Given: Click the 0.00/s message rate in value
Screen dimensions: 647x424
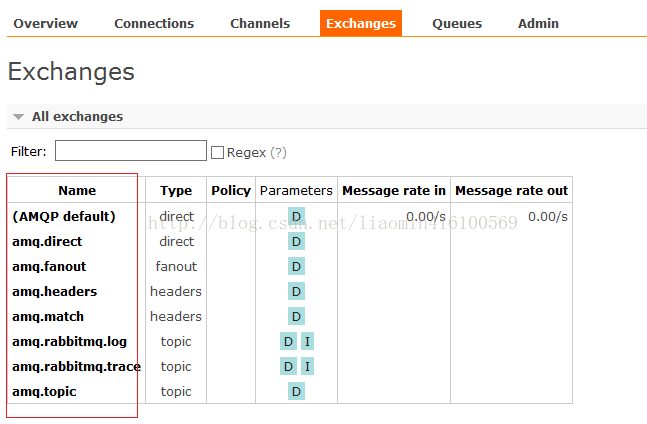Looking at the screenshot, I should click(426, 217).
